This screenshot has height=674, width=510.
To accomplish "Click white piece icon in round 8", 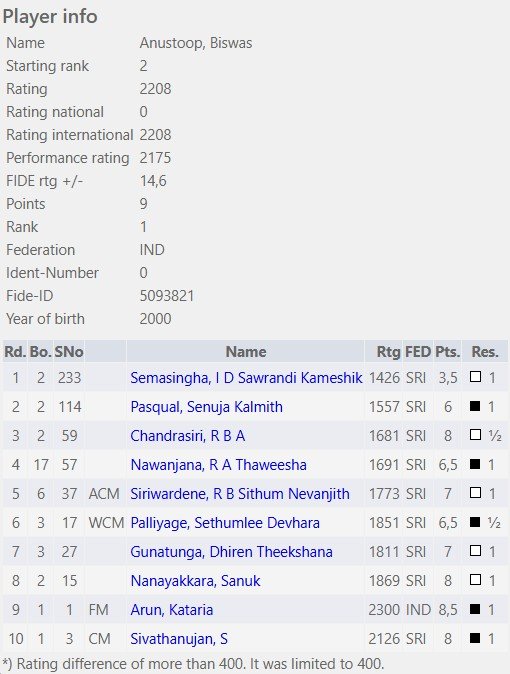I will 475,580.
